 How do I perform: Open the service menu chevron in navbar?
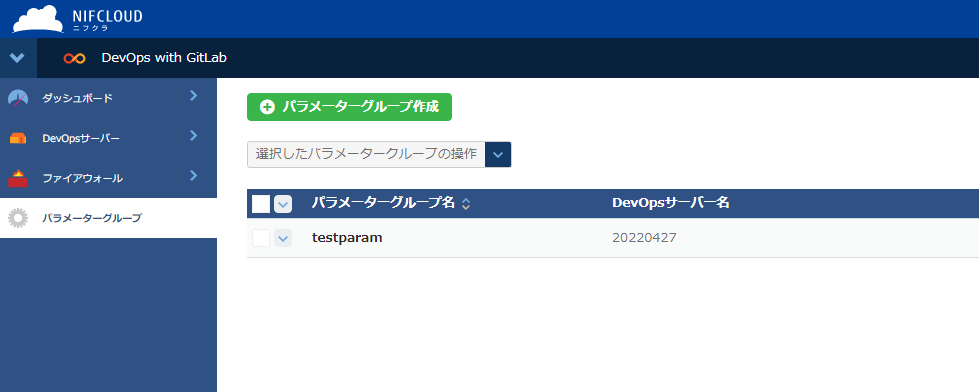coord(17,58)
